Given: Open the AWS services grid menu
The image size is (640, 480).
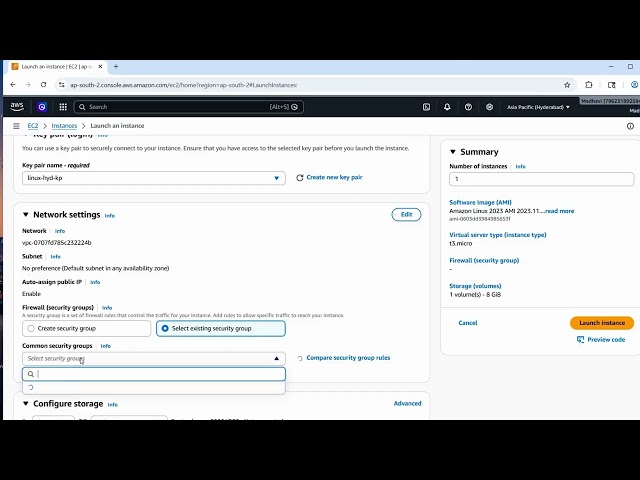Looking at the screenshot, I should (63, 107).
